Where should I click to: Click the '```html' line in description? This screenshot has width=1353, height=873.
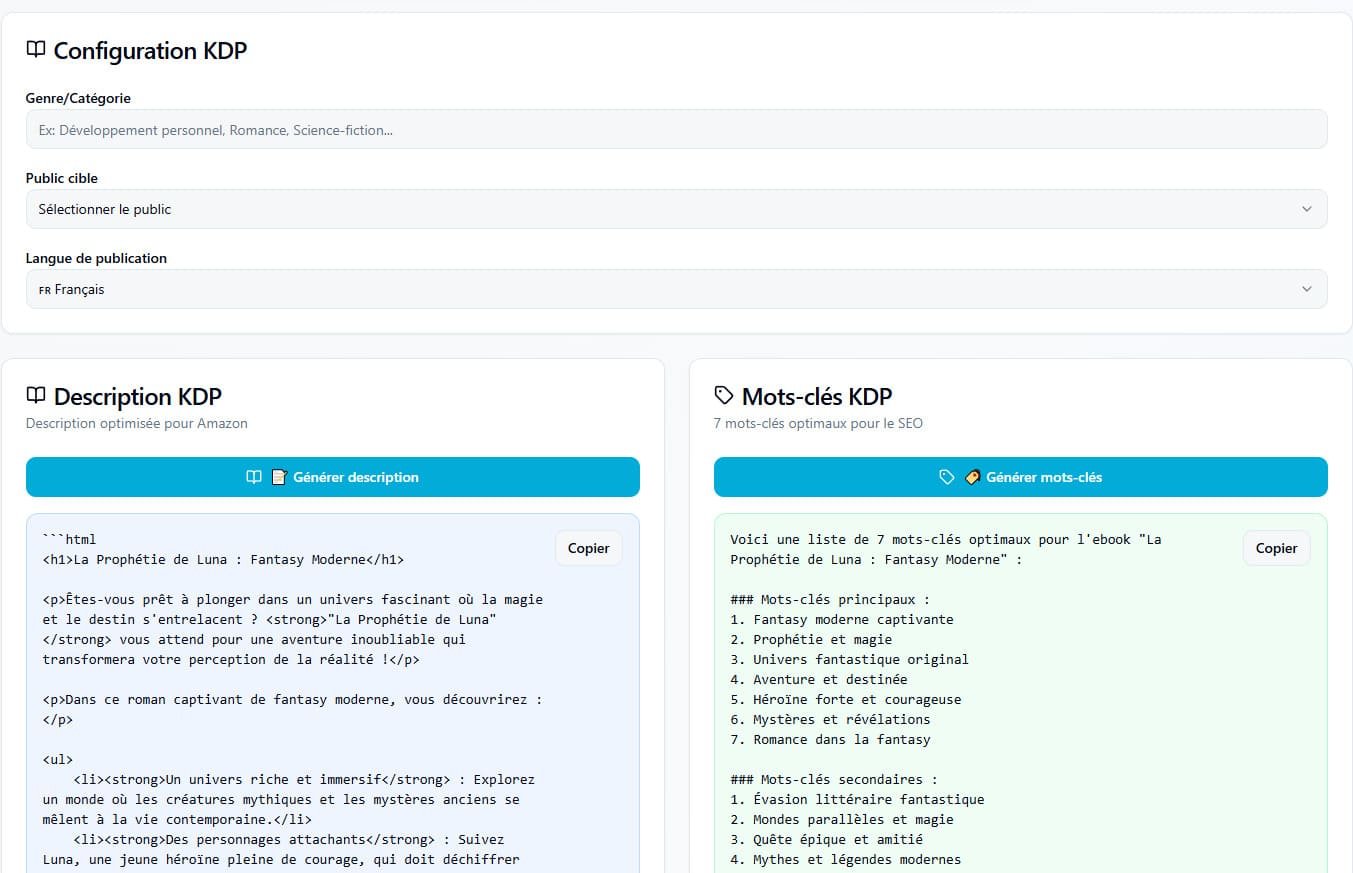(69, 539)
